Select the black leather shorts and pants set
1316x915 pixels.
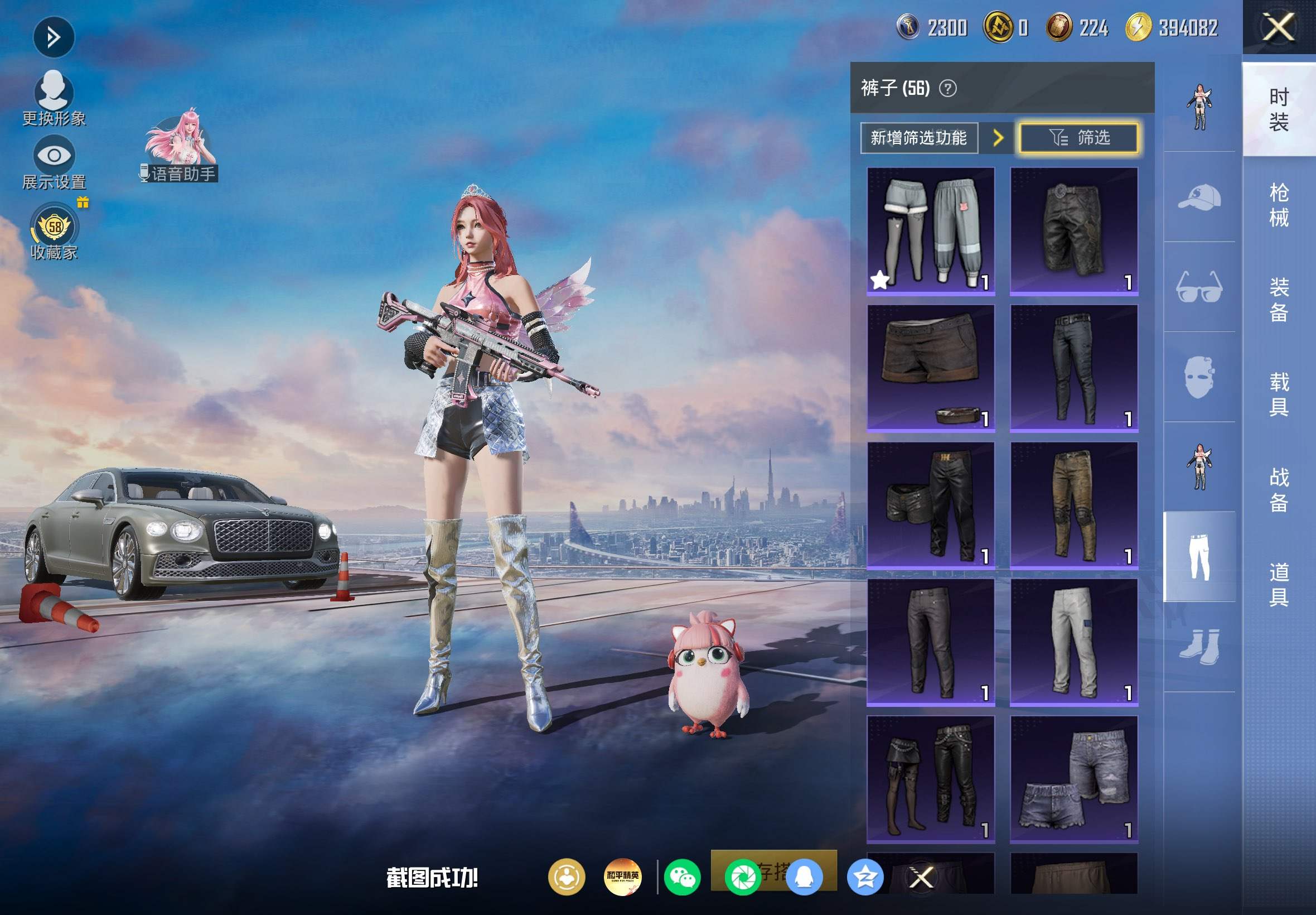point(931,505)
